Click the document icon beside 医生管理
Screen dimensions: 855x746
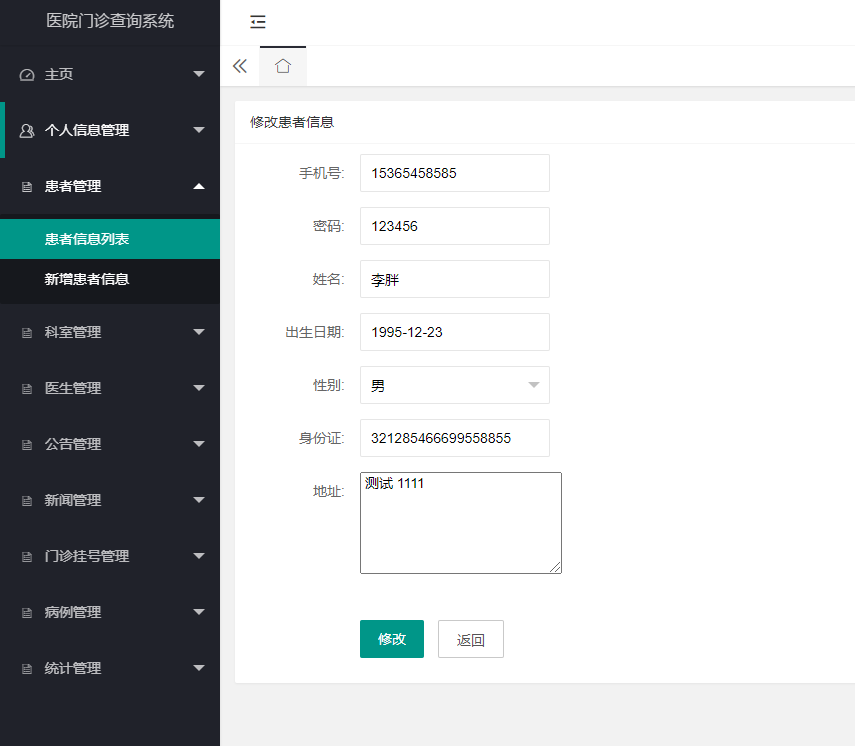[x=27, y=389]
